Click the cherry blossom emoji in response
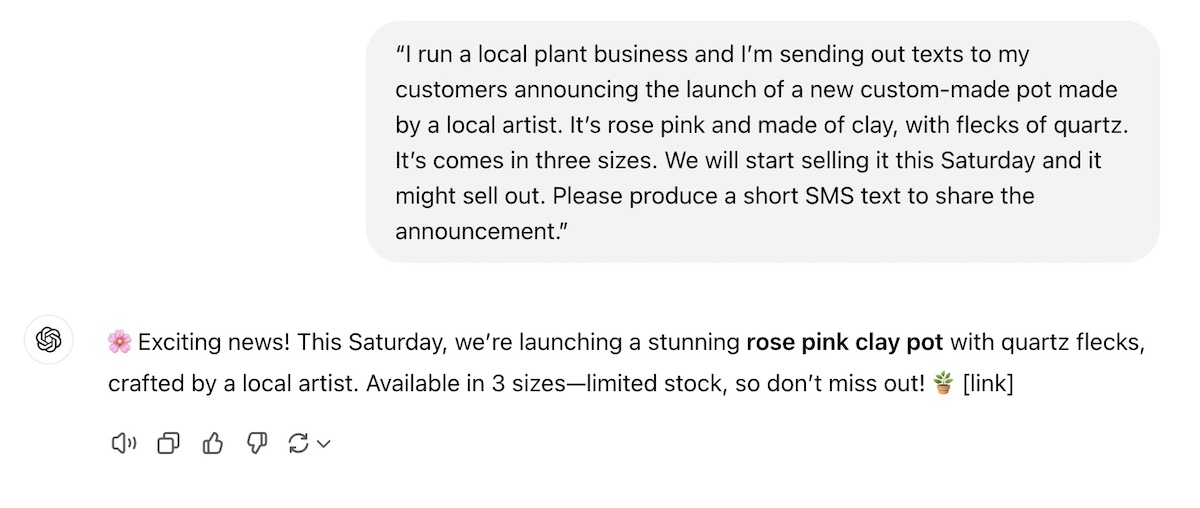The width and height of the screenshot is (1200, 508). [120, 343]
